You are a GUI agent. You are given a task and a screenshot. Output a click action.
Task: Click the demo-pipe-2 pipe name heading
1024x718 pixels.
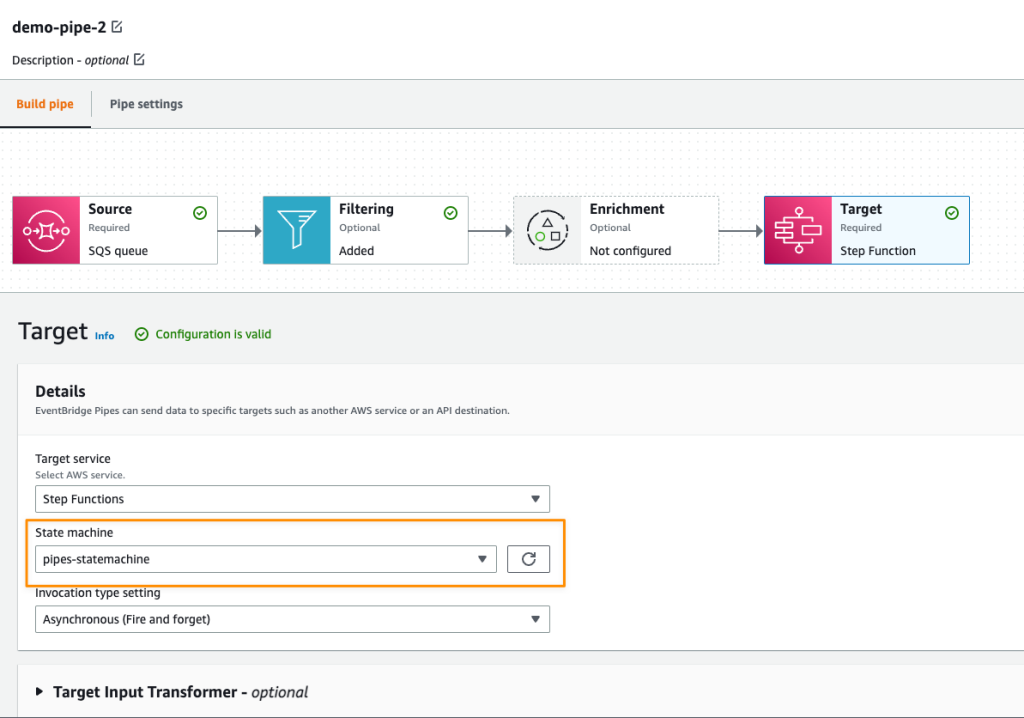coord(58,27)
